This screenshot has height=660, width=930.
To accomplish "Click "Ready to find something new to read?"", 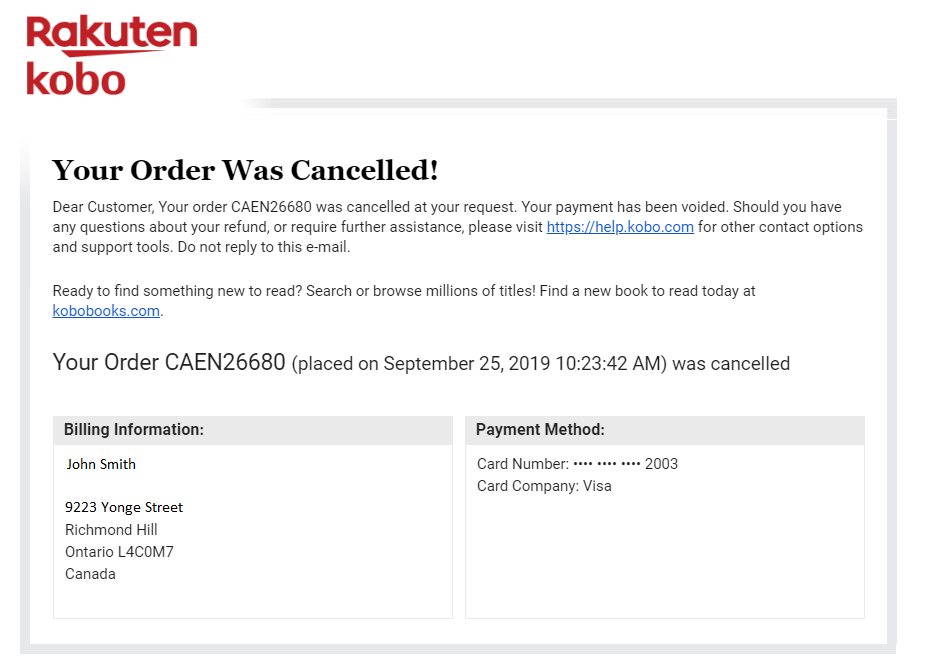I will [177, 291].
